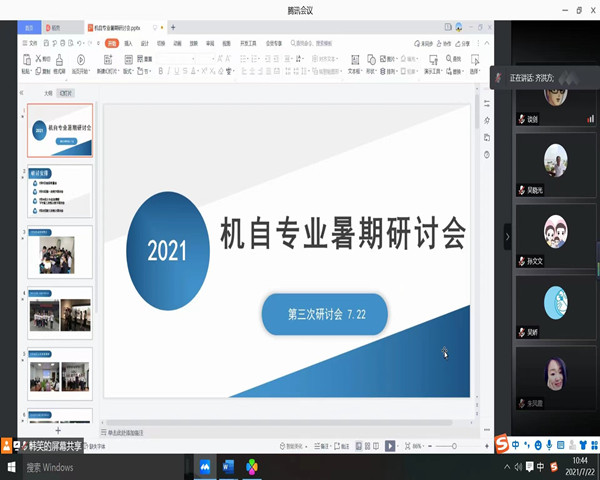600x480 pixels.
Task: Click the add new slide plus button
Action: click(x=58, y=430)
